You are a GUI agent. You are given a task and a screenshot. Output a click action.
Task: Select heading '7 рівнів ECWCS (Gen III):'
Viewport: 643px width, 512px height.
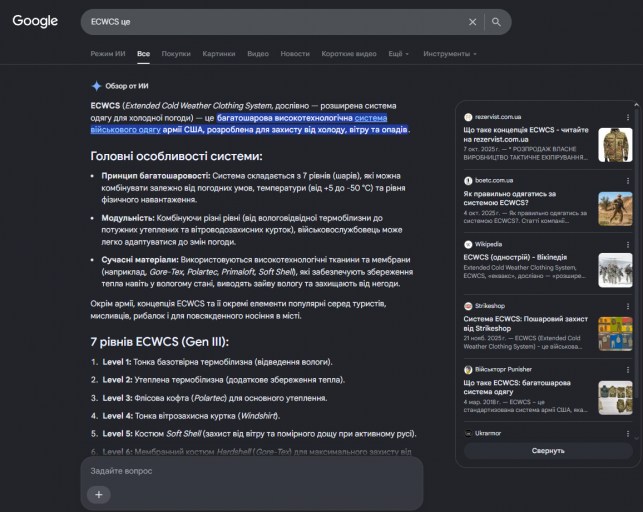[160, 342]
